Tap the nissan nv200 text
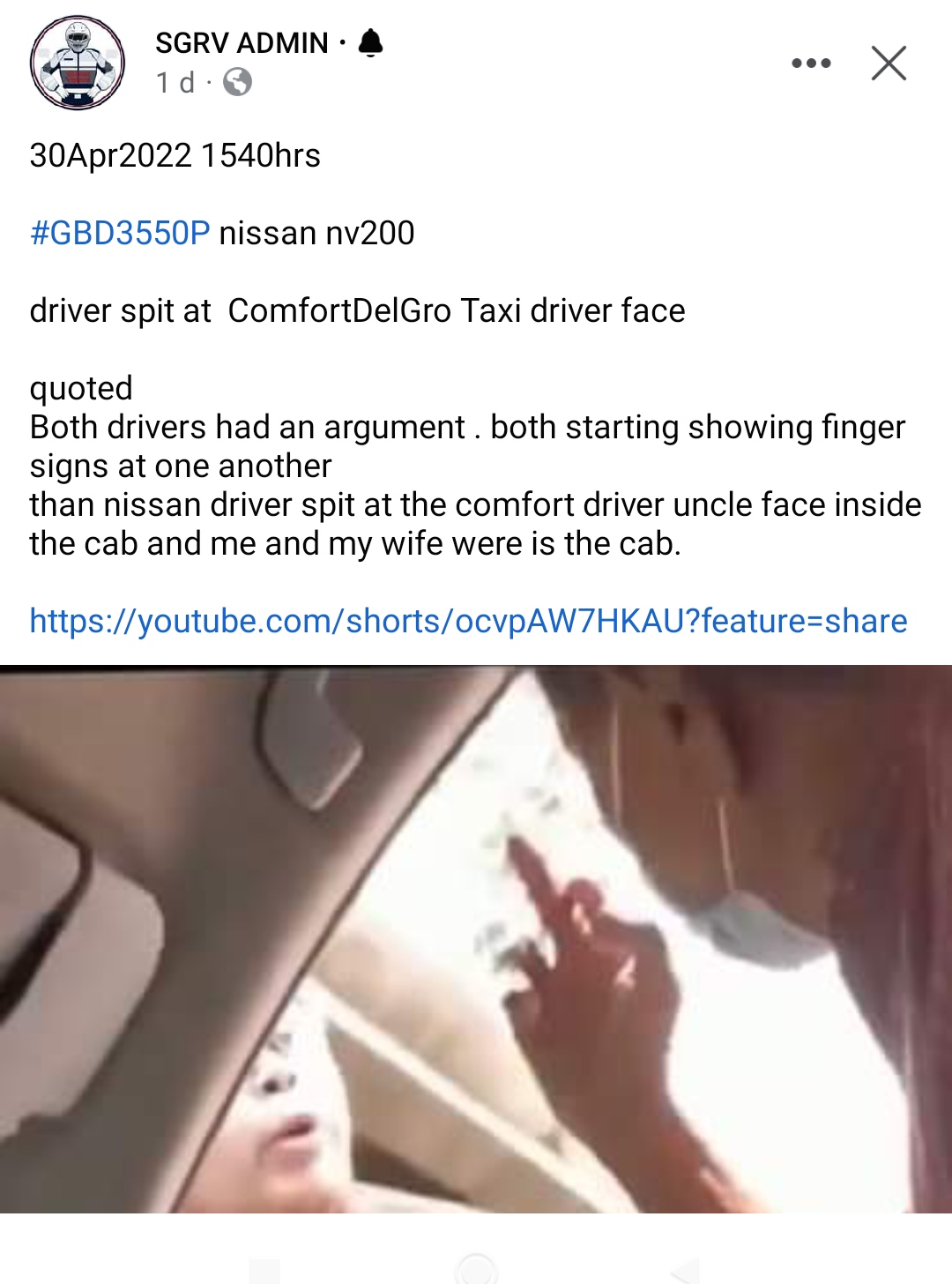The height and width of the screenshot is (1284, 952). (316, 233)
